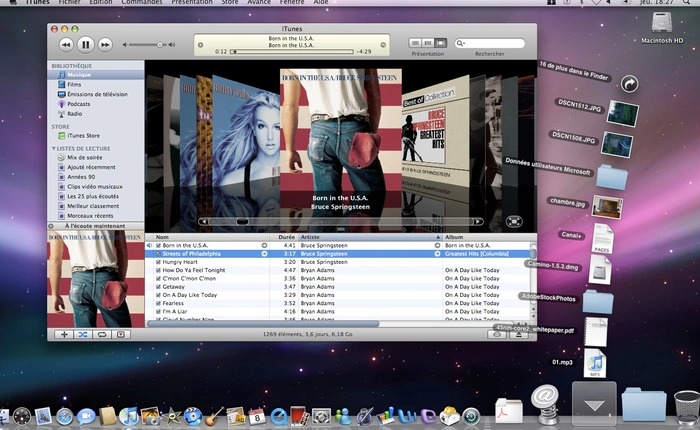Switch to list view button
700x430 pixels.
(x=415, y=43)
